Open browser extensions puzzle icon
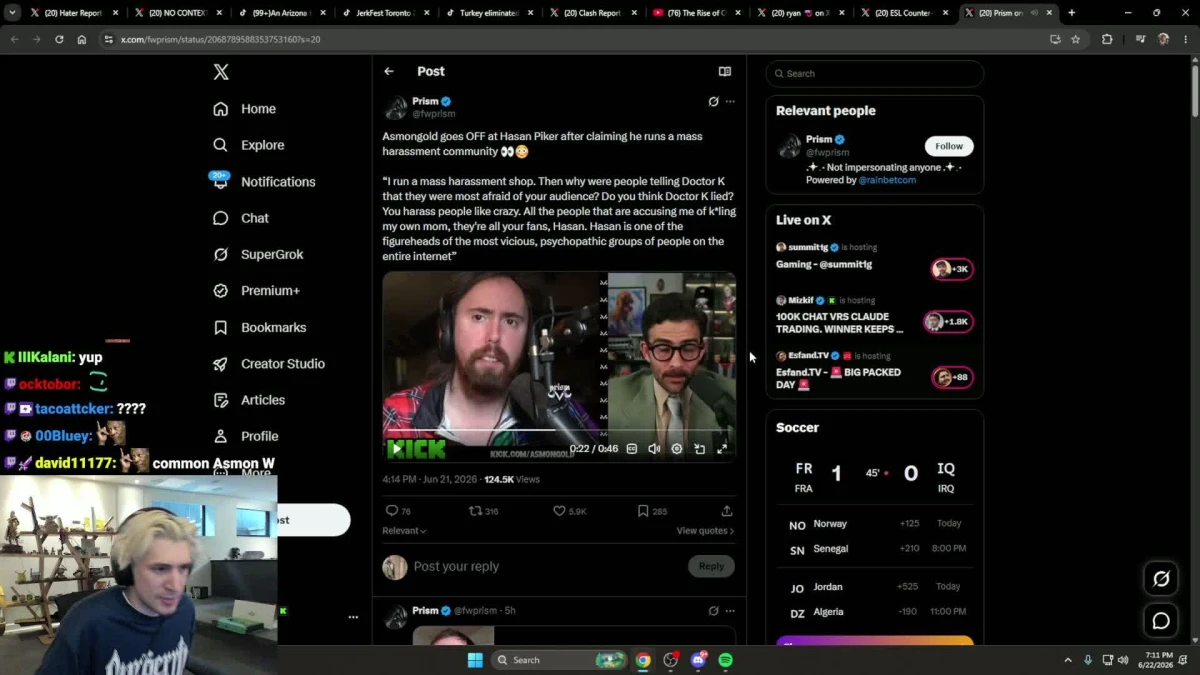The image size is (1200, 675). point(1107,39)
